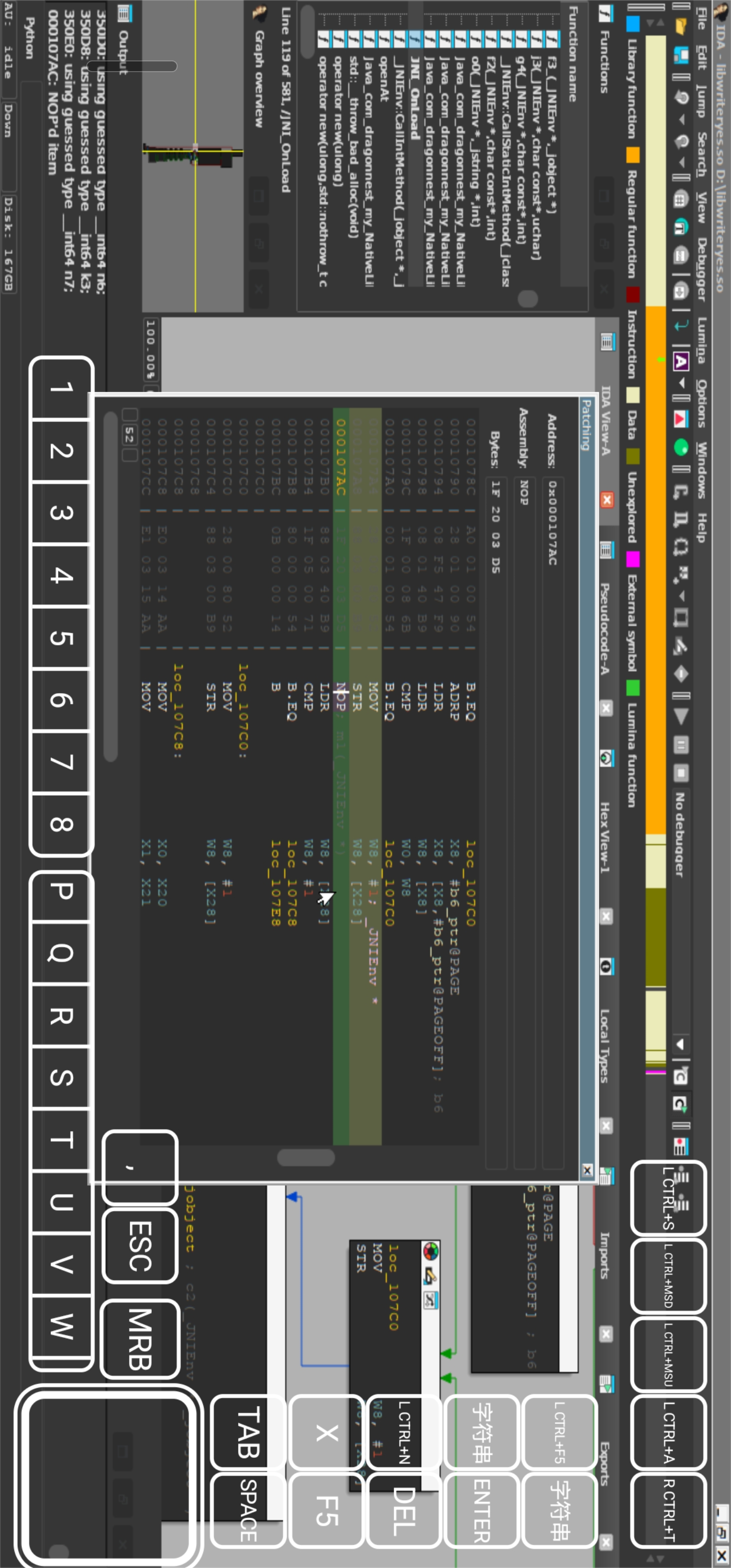This screenshot has width=731, height=1568.
Task: Click the teal 'T' round toolbar icon
Action: point(680,227)
